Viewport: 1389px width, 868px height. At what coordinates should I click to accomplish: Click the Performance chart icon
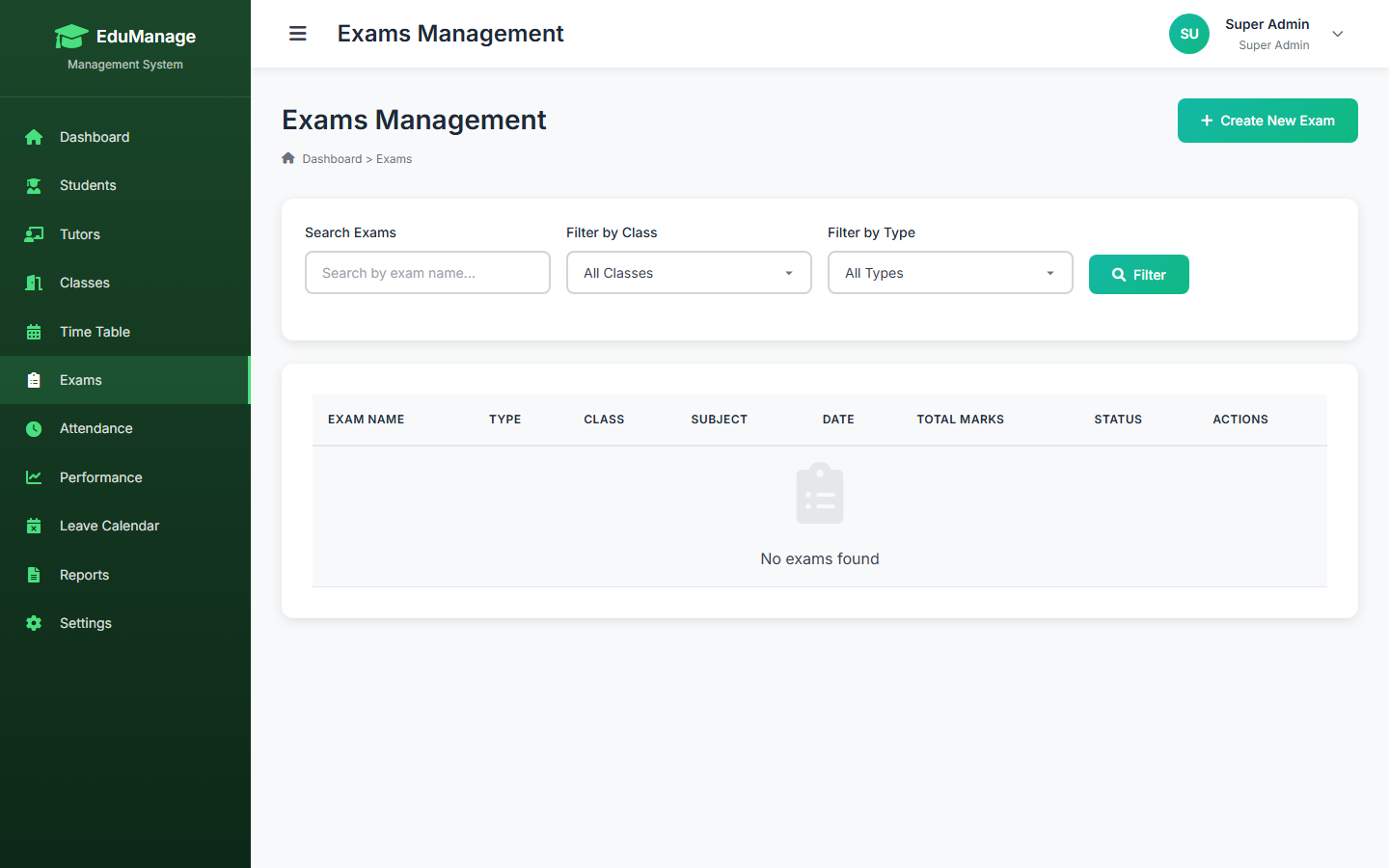point(34,477)
